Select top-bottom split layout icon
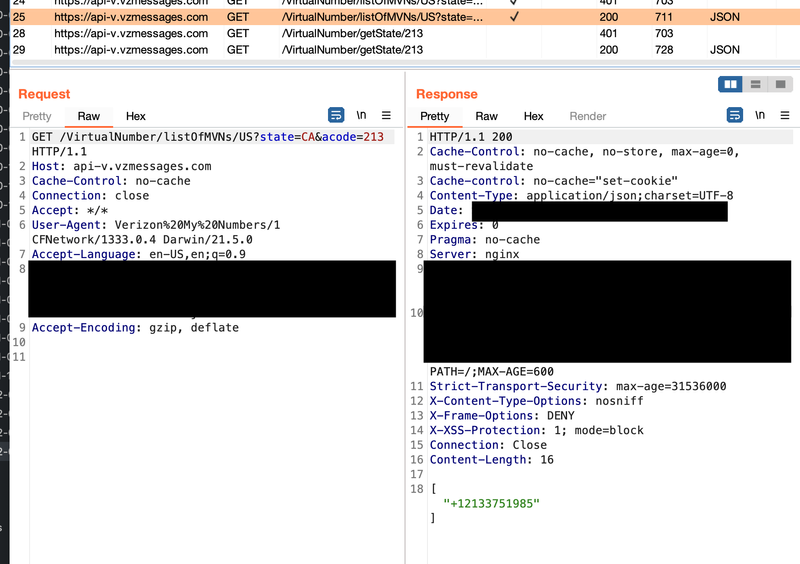The width and height of the screenshot is (800, 564). [756, 84]
